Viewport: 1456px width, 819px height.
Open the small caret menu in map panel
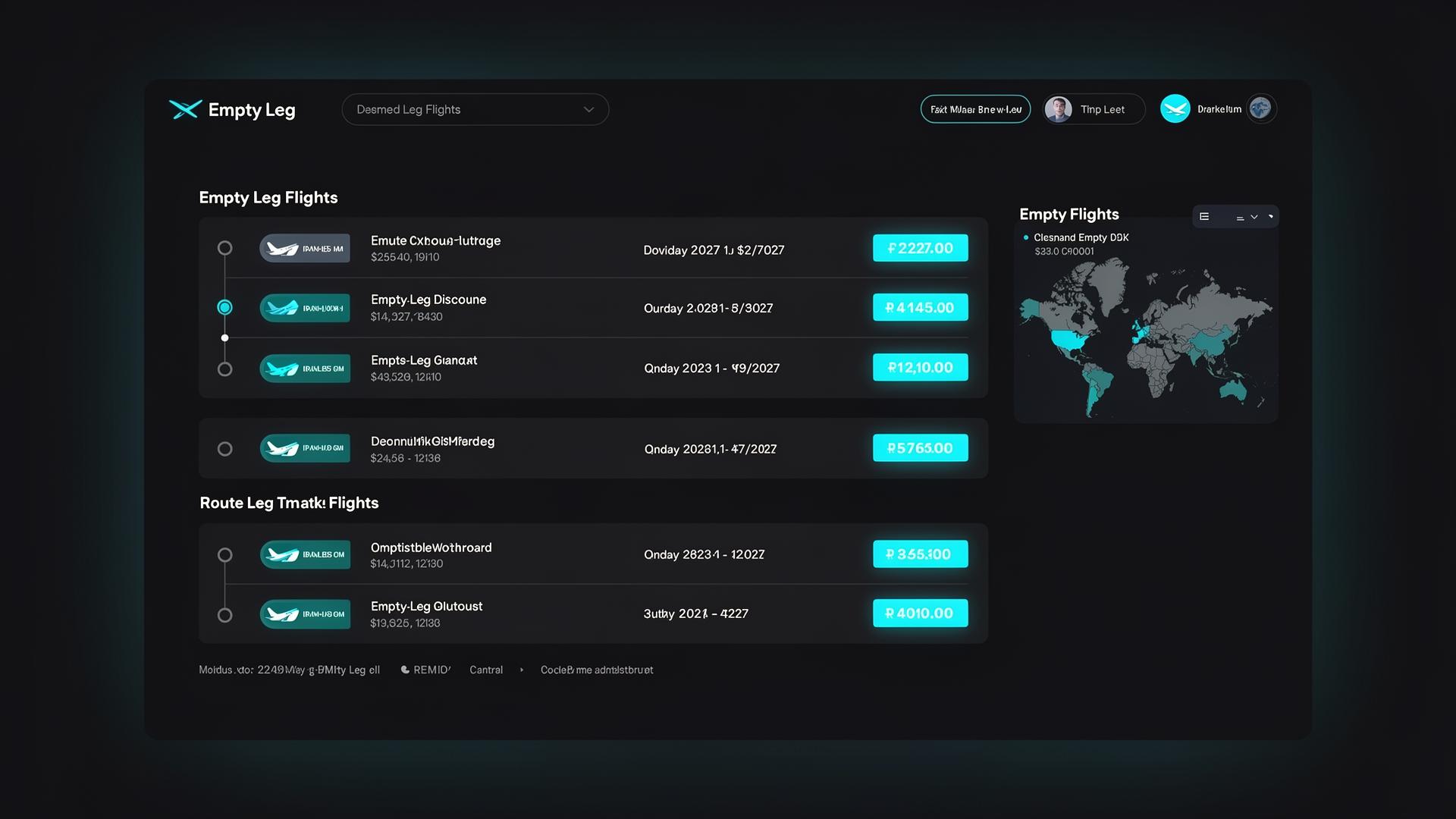coord(1271,216)
